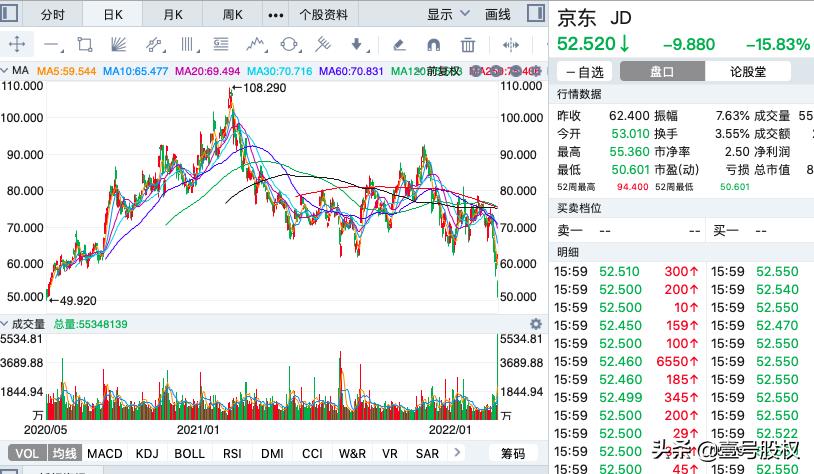Collapse the MA indicator row

5,71
